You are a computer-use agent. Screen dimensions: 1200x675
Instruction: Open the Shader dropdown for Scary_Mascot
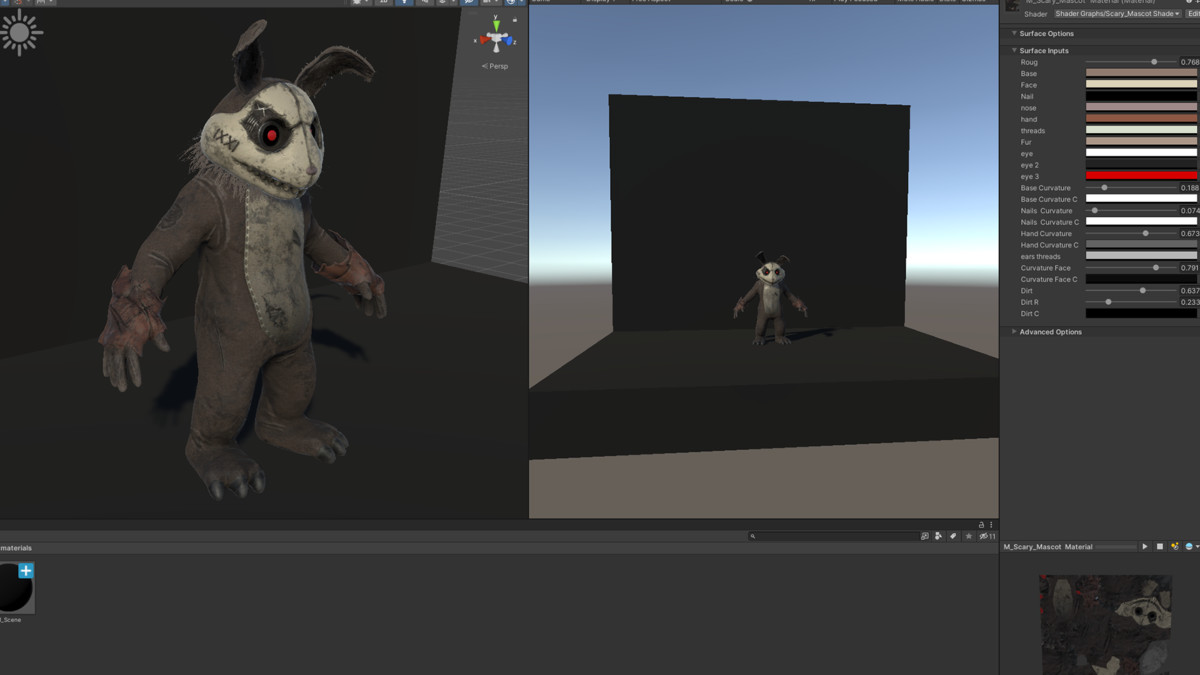coord(1117,14)
